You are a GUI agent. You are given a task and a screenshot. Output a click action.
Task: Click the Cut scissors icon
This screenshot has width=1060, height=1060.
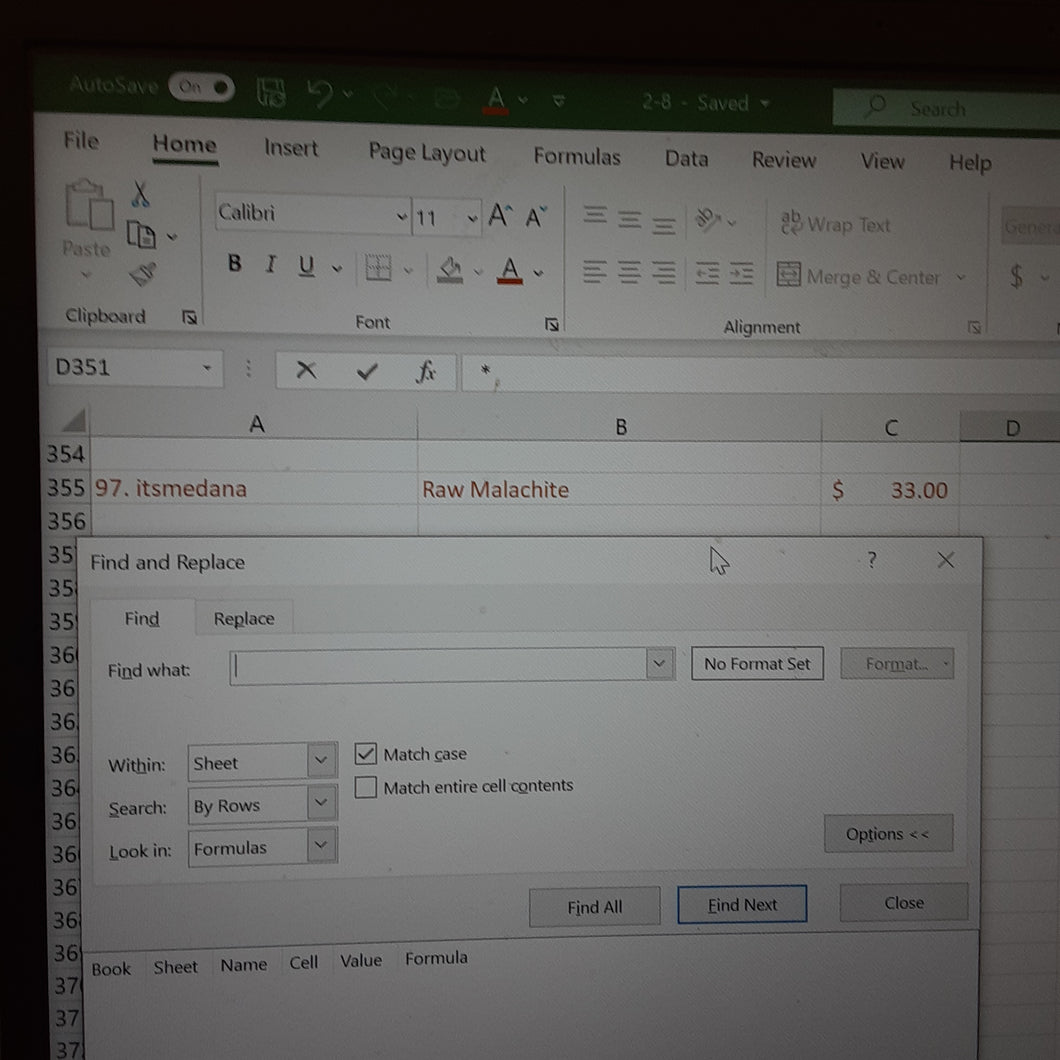[x=141, y=194]
